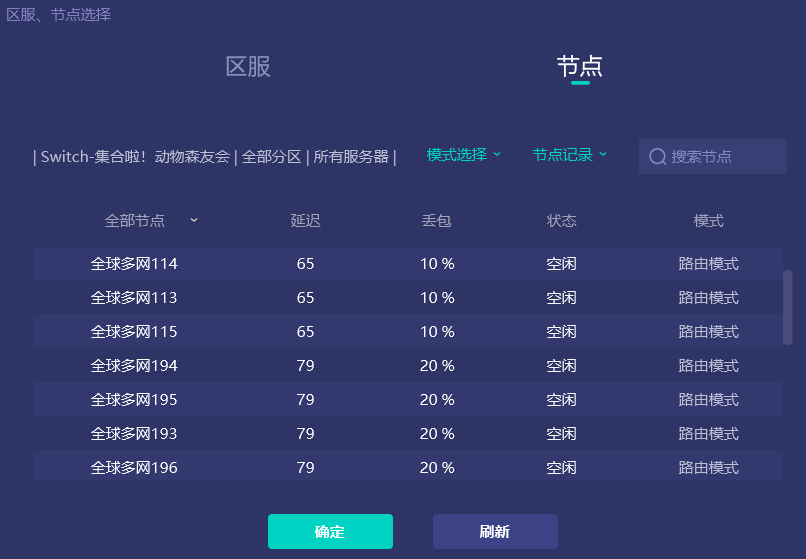Click the 状态 column header
The height and width of the screenshot is (559, 806).
[x=561, y=221]
